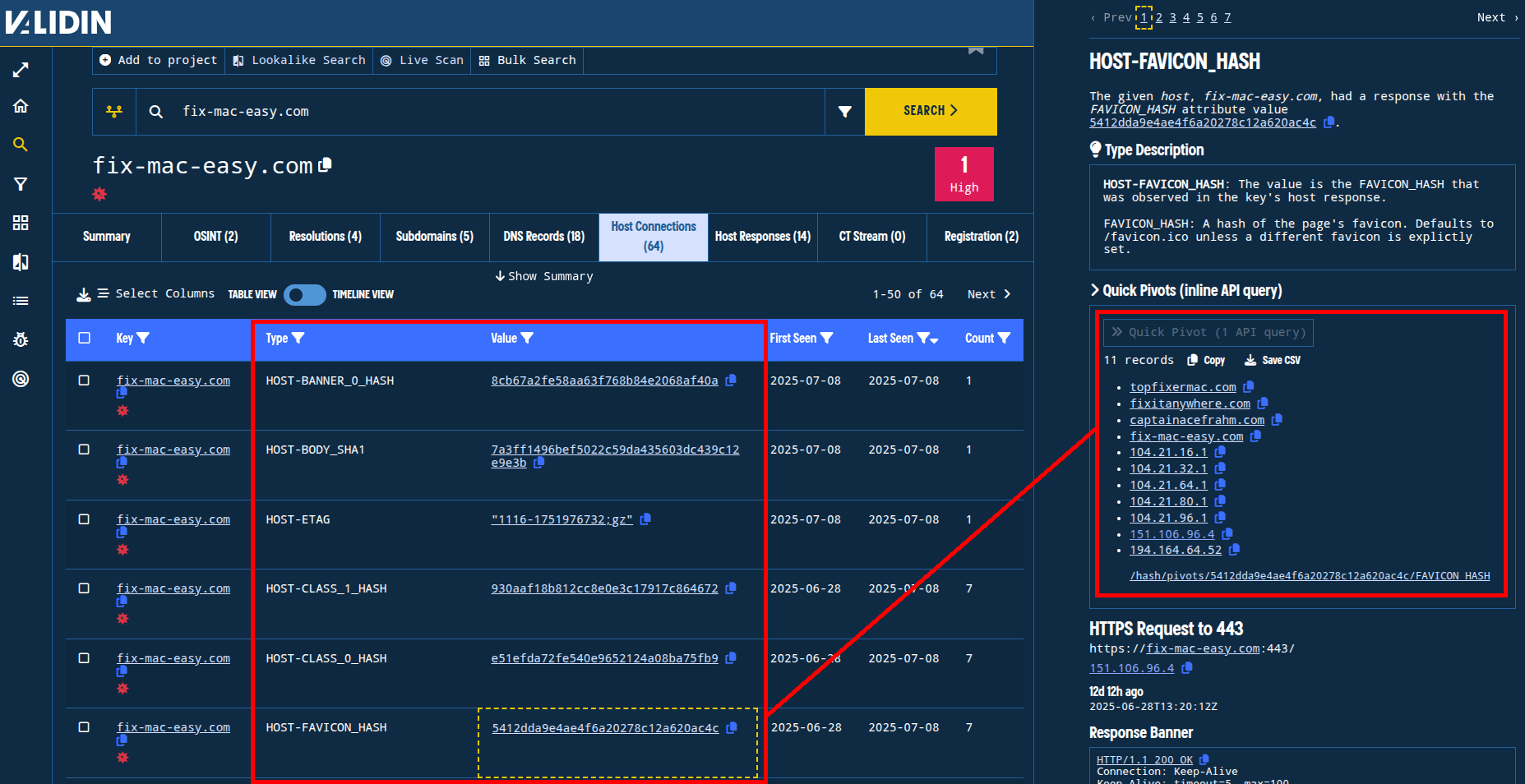
Task: Check the HOST-BODY_SHA1 row checkbox
Action: tap(84, 450)
